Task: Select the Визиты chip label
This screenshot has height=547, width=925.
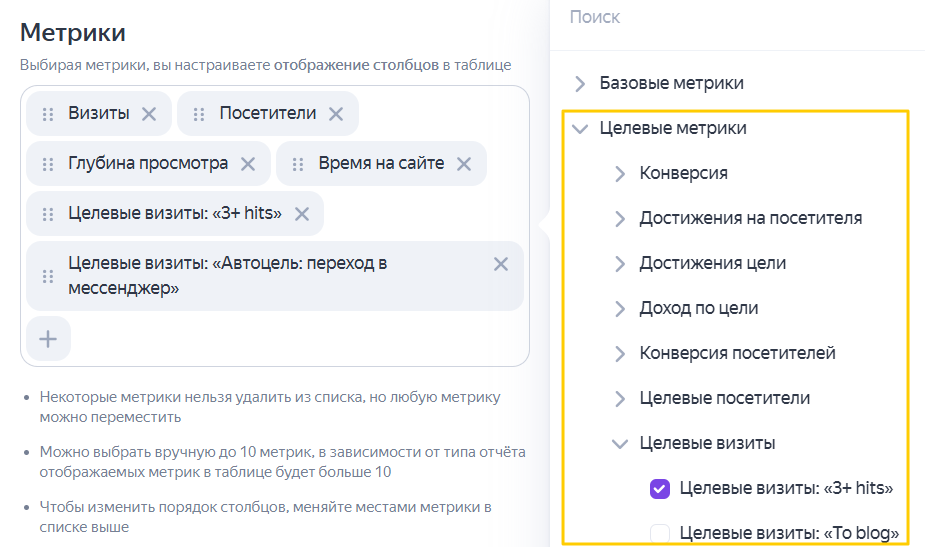Action: [x=99, y=113]
